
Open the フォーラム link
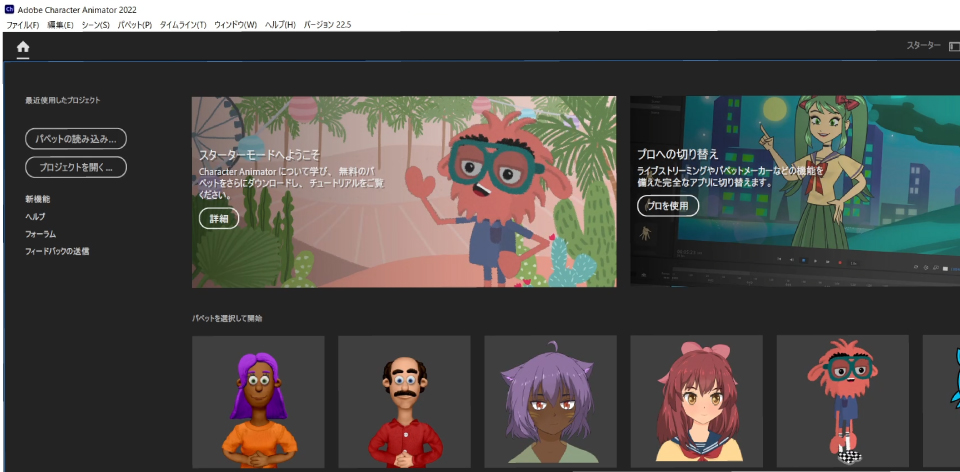pos(41,234)
